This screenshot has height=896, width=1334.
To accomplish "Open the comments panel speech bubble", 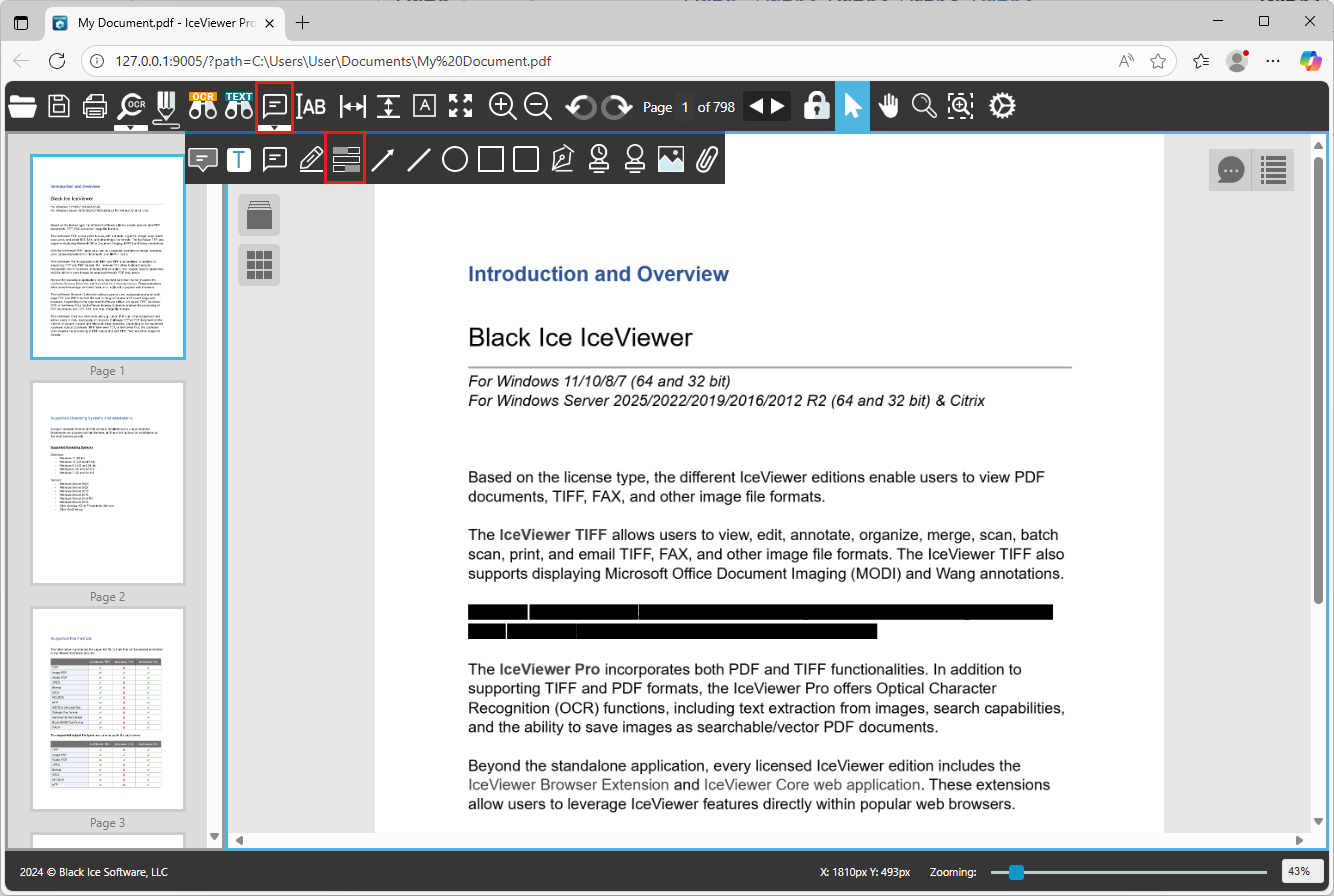I will click(x=1230, y=170).
